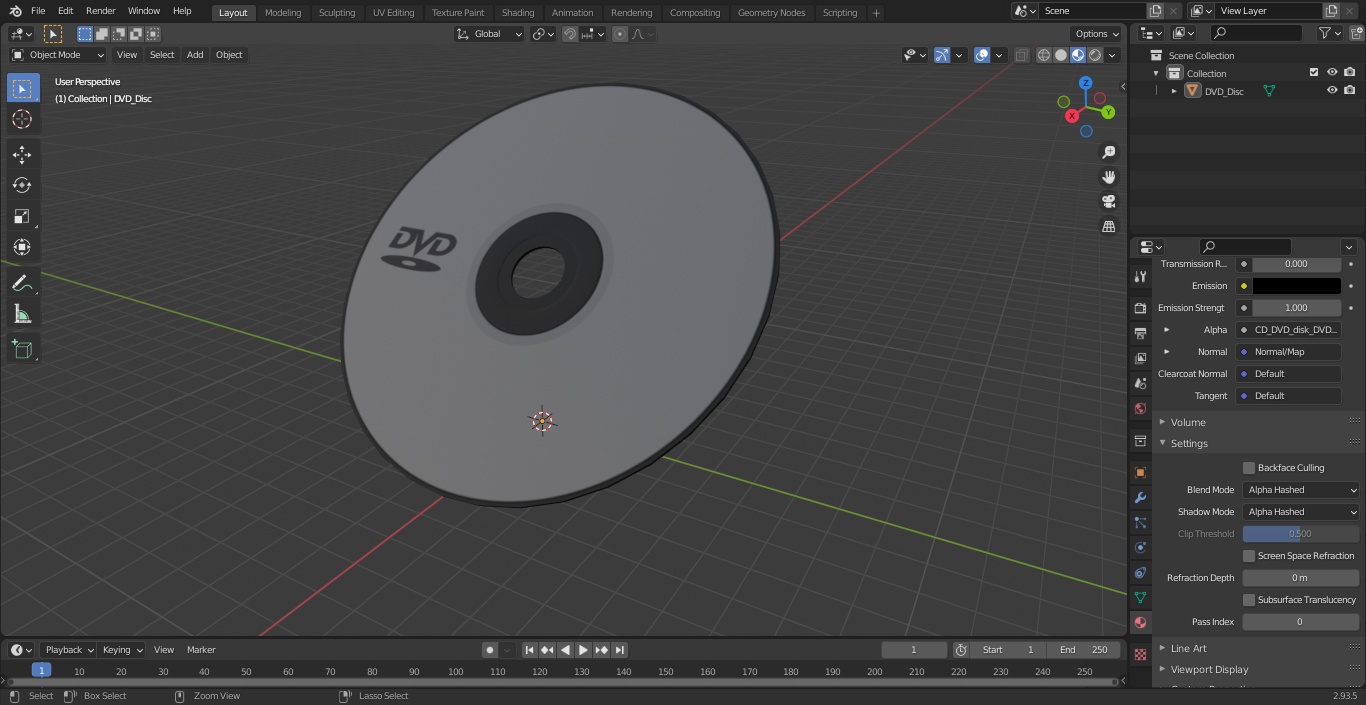The height and width of the screenshot is (705, 1366).
Task: Choose the Add Cube tool
Action: (x=22, y=350)
